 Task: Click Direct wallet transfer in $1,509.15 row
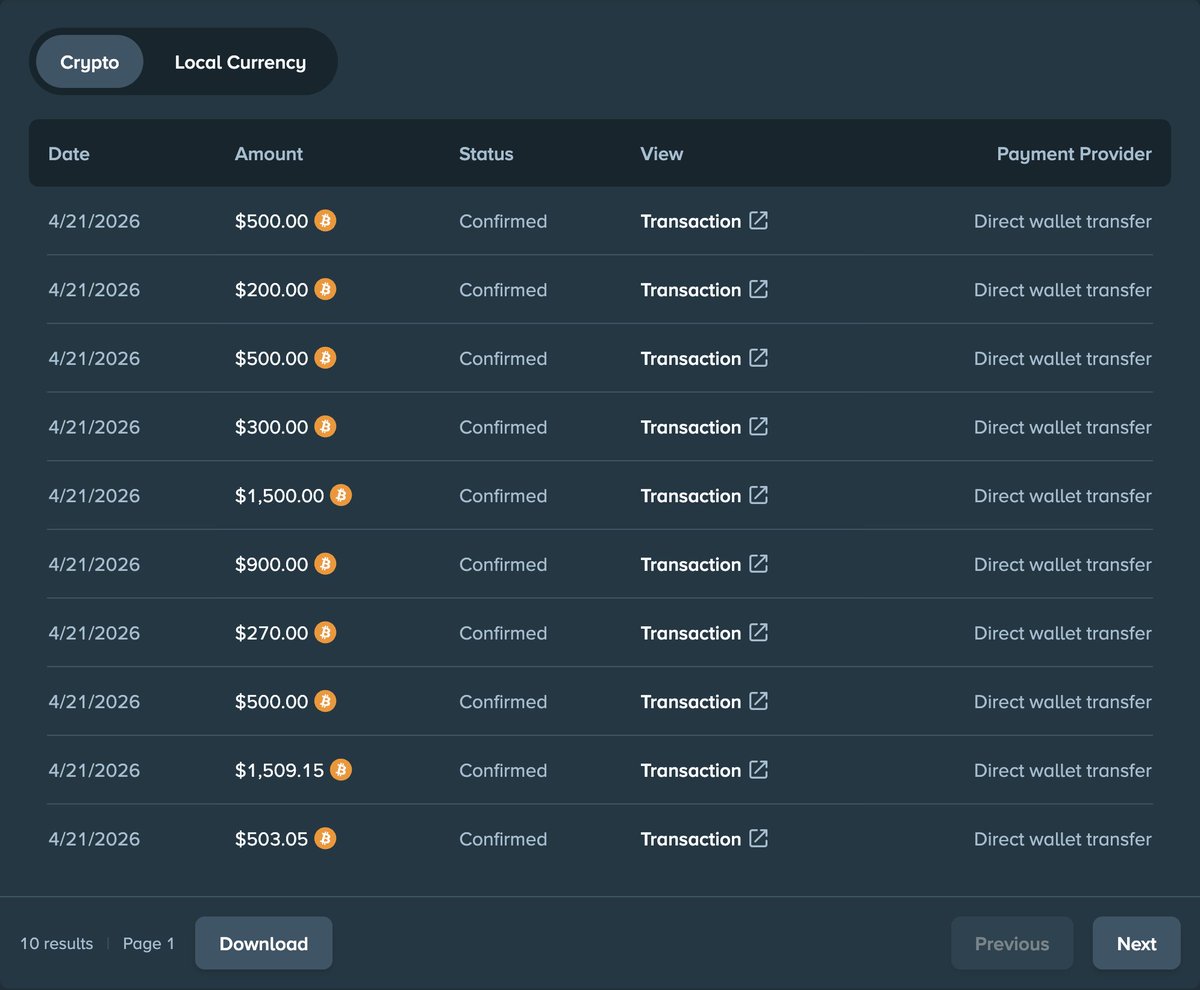point(1063,771)
